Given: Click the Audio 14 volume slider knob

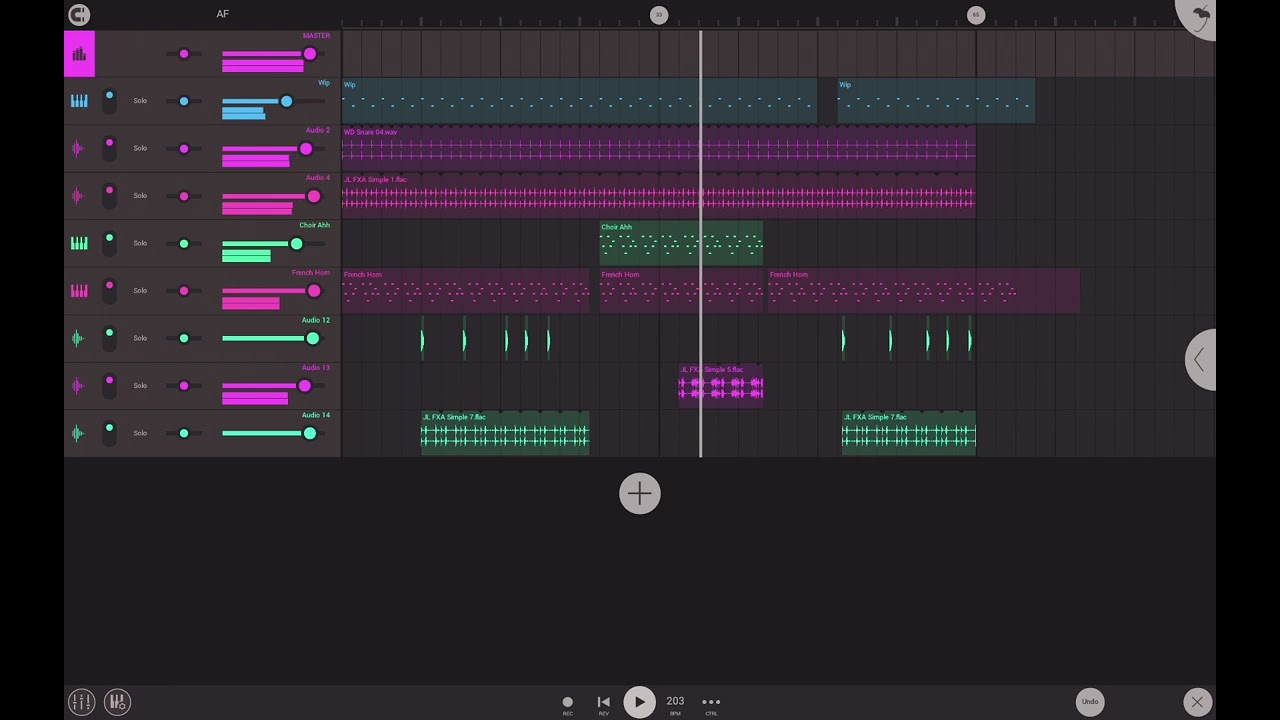Looking at the screenshot, I should [x=310, y=433].
